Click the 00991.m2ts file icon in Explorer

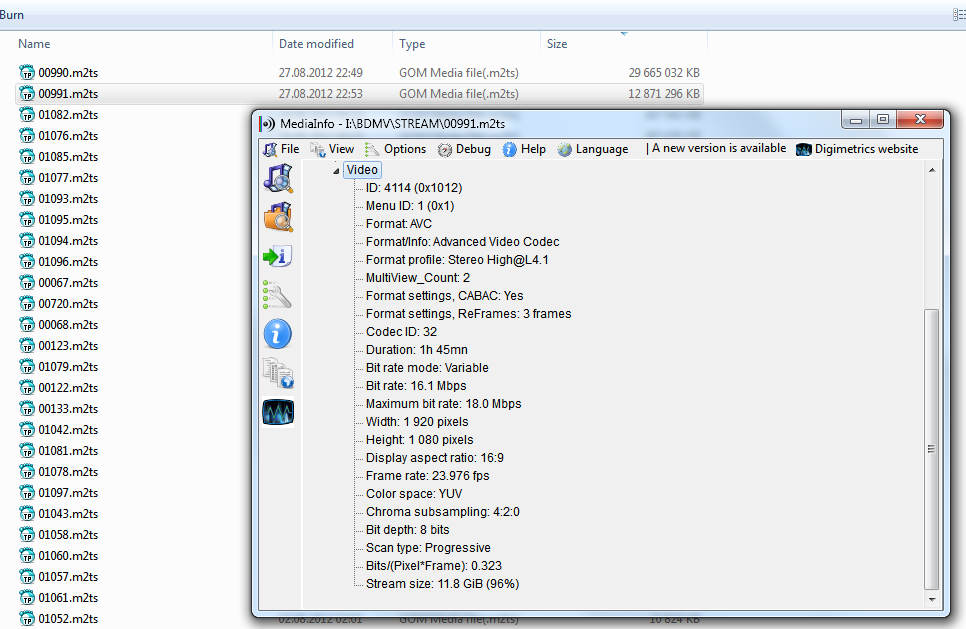pyautogui.click(x=27, y=94)
